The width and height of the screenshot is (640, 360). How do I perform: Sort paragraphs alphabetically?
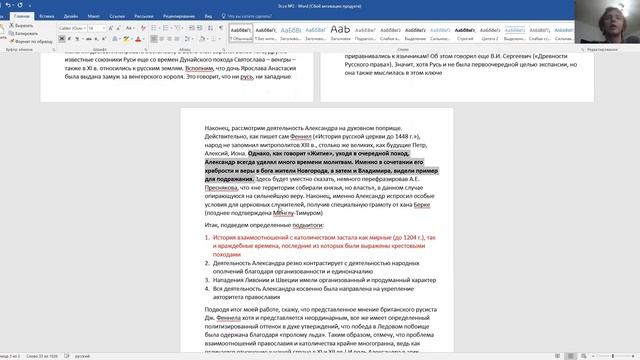click(210, 28)
